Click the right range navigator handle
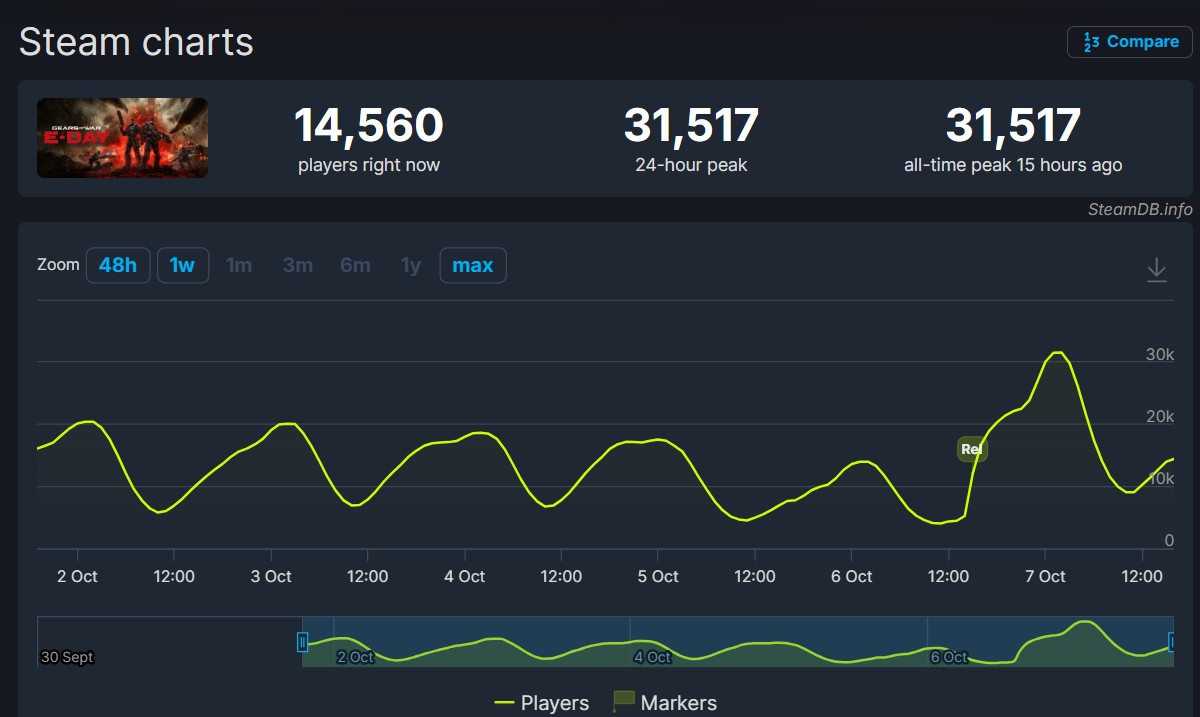Image resolution: width=1200 pixels, height=717 pixels. [1172, 642]
